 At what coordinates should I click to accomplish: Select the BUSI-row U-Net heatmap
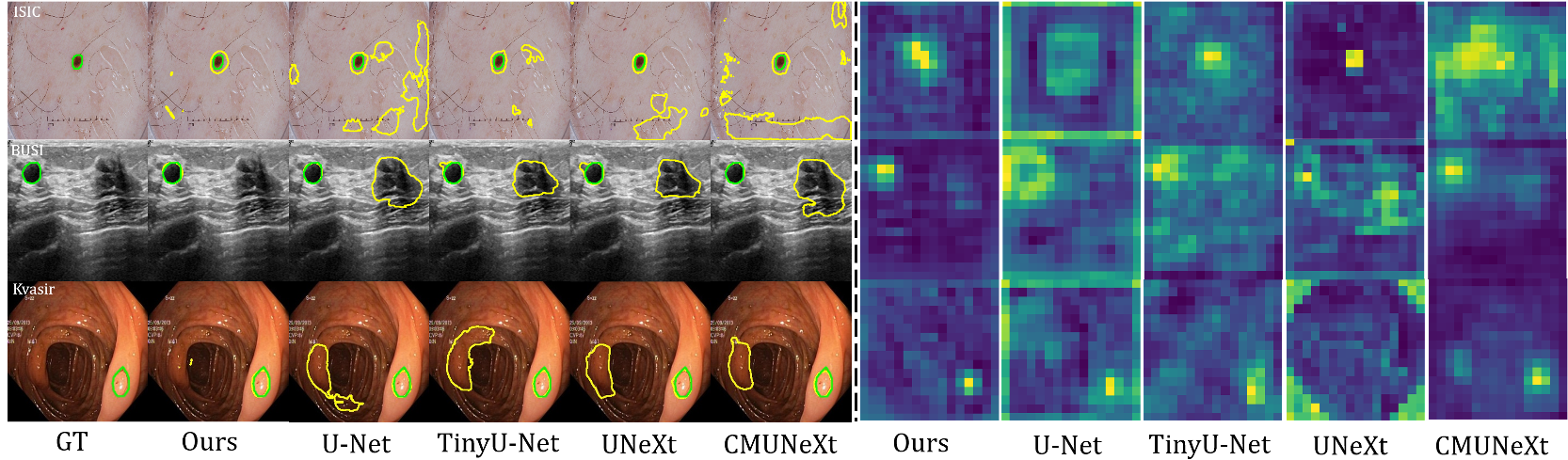tap(1071, 211)
